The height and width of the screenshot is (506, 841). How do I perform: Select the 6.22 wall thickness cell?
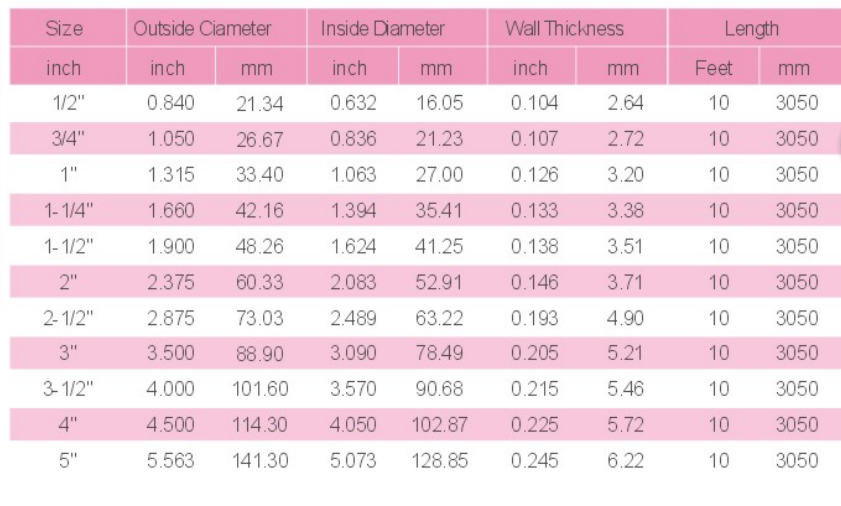pos(625,461)
